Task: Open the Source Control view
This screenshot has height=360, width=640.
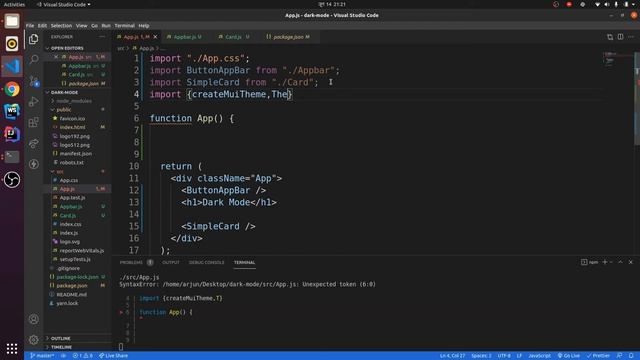Action: pyautogui.click(x=34, y=81)
